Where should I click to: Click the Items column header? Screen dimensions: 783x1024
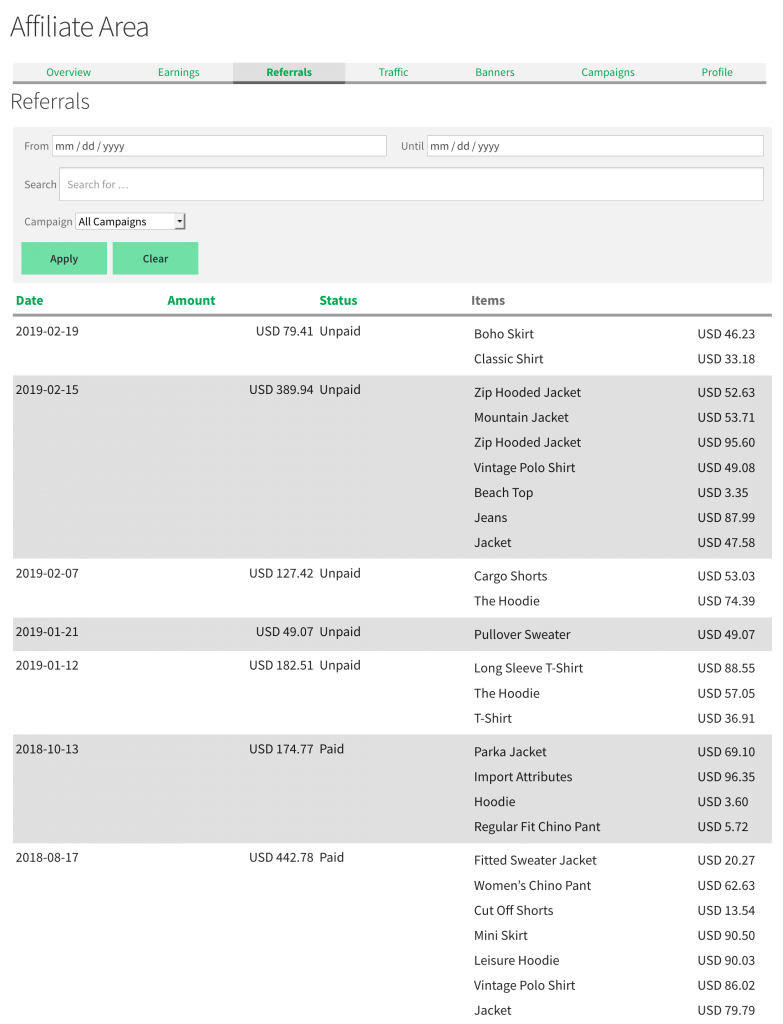click(488, 300)
